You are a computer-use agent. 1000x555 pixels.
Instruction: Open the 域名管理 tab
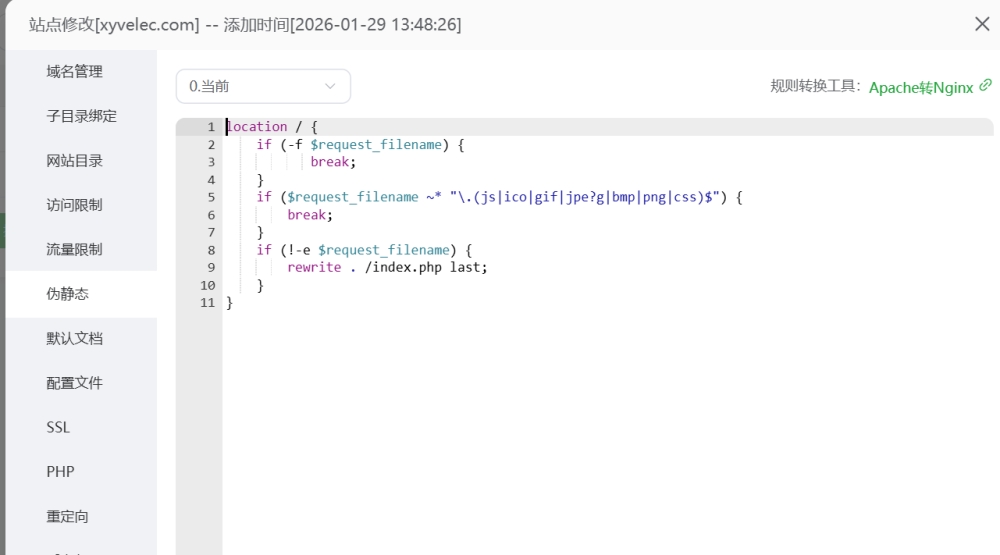pos(74,72)
